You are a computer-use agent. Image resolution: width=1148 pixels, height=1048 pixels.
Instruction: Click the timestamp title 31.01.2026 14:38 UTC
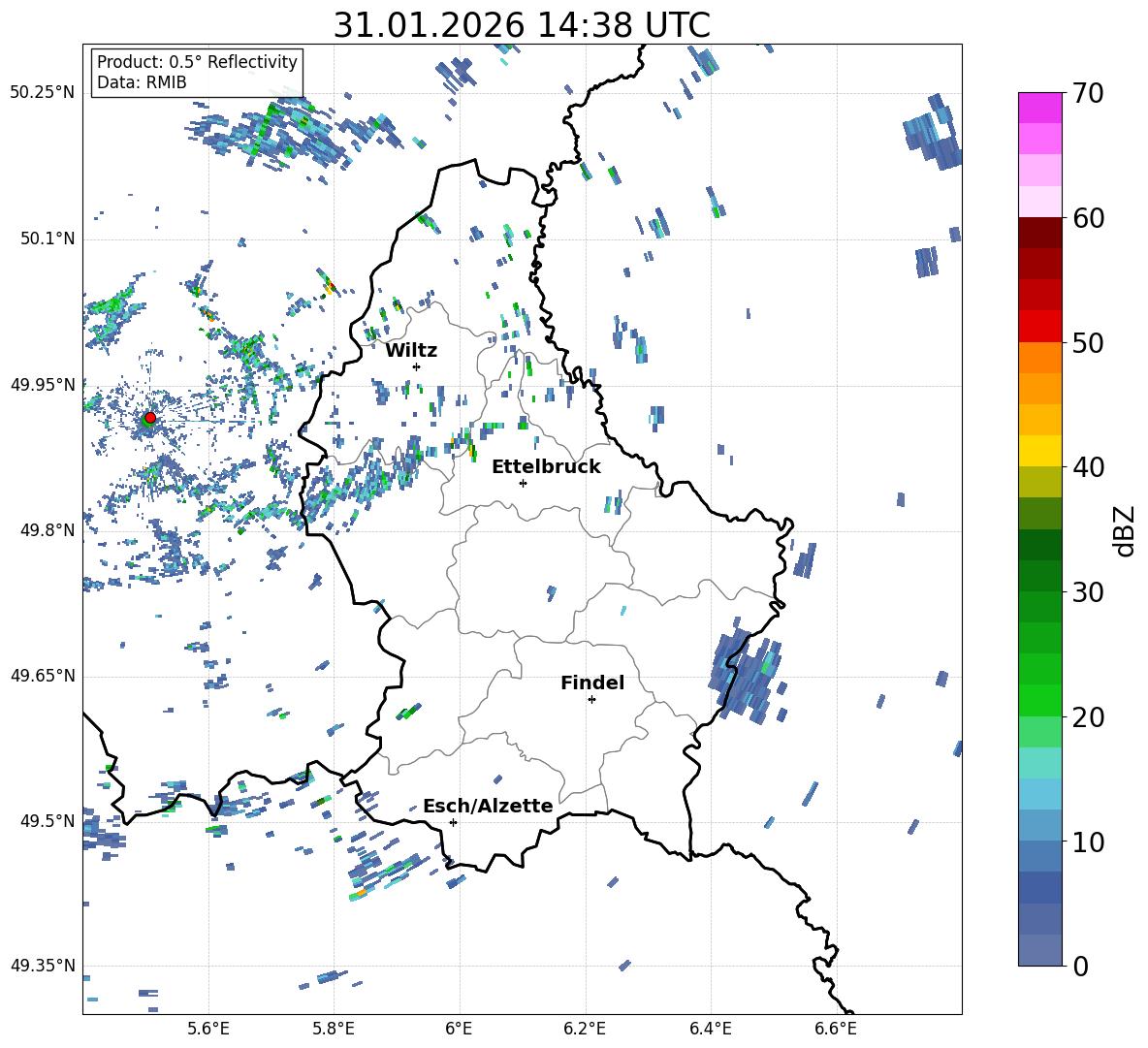pos(522,25)
